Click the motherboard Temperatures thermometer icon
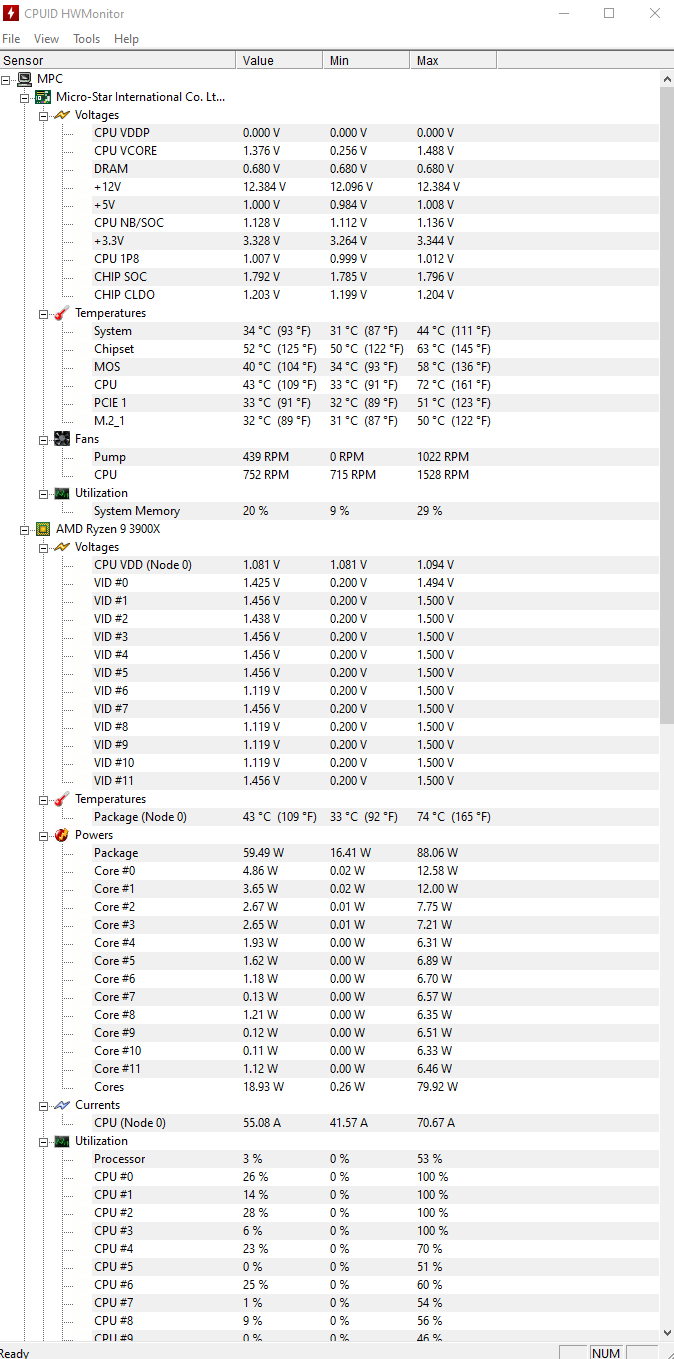 (62, 313)
